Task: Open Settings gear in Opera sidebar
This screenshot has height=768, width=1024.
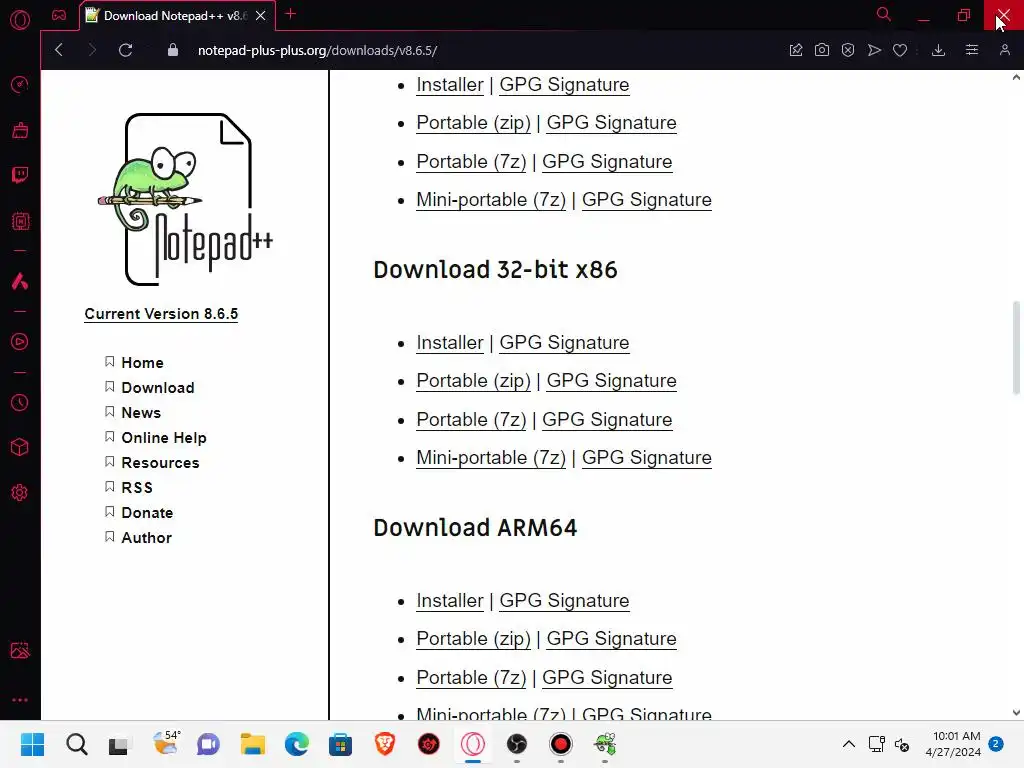Action: [x=20, y=492]
